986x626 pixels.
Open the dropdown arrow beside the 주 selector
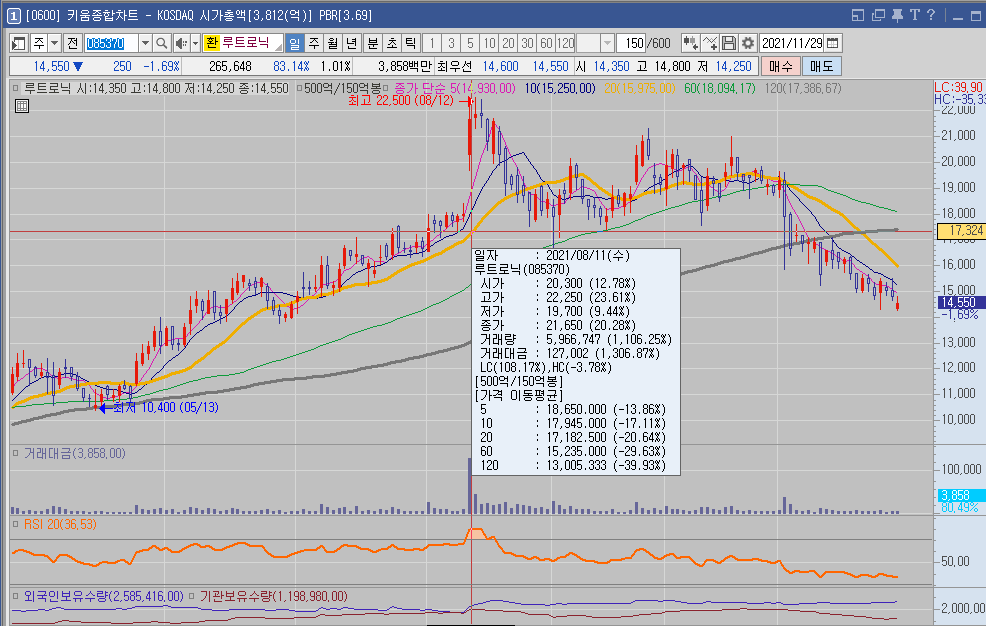[55, 43]
